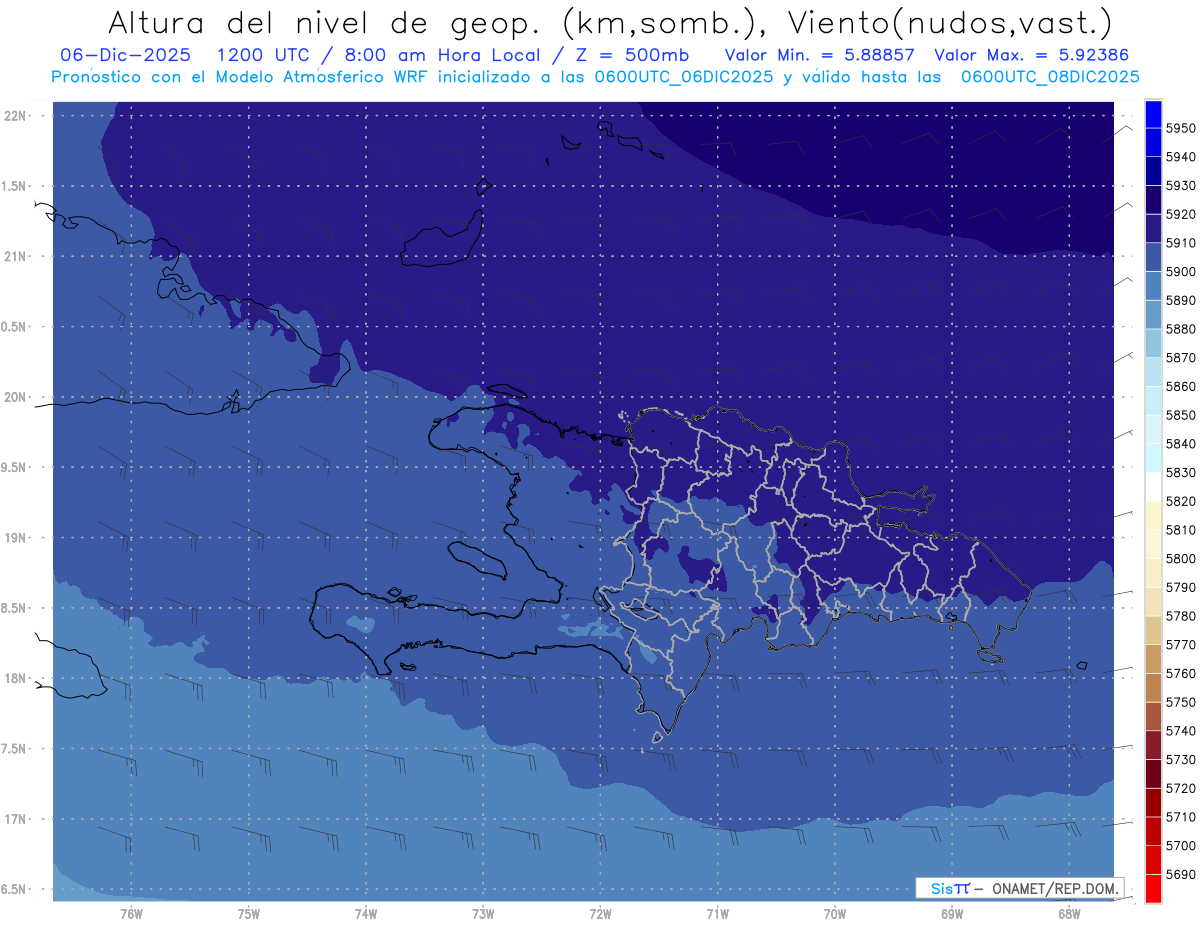Click the 5850 colorbar label

click(1181, 415)
